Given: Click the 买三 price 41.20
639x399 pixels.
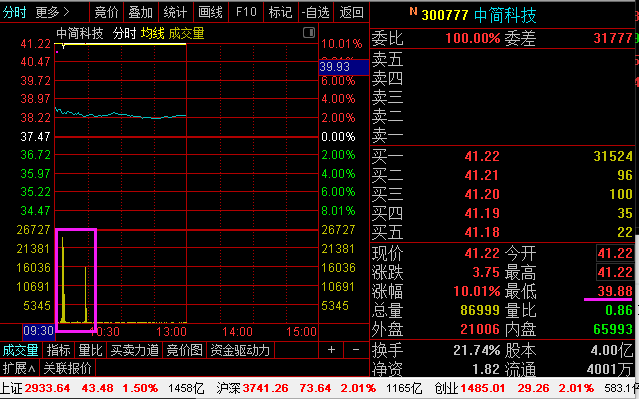Looking at the screenshot, I should point(482,194).
